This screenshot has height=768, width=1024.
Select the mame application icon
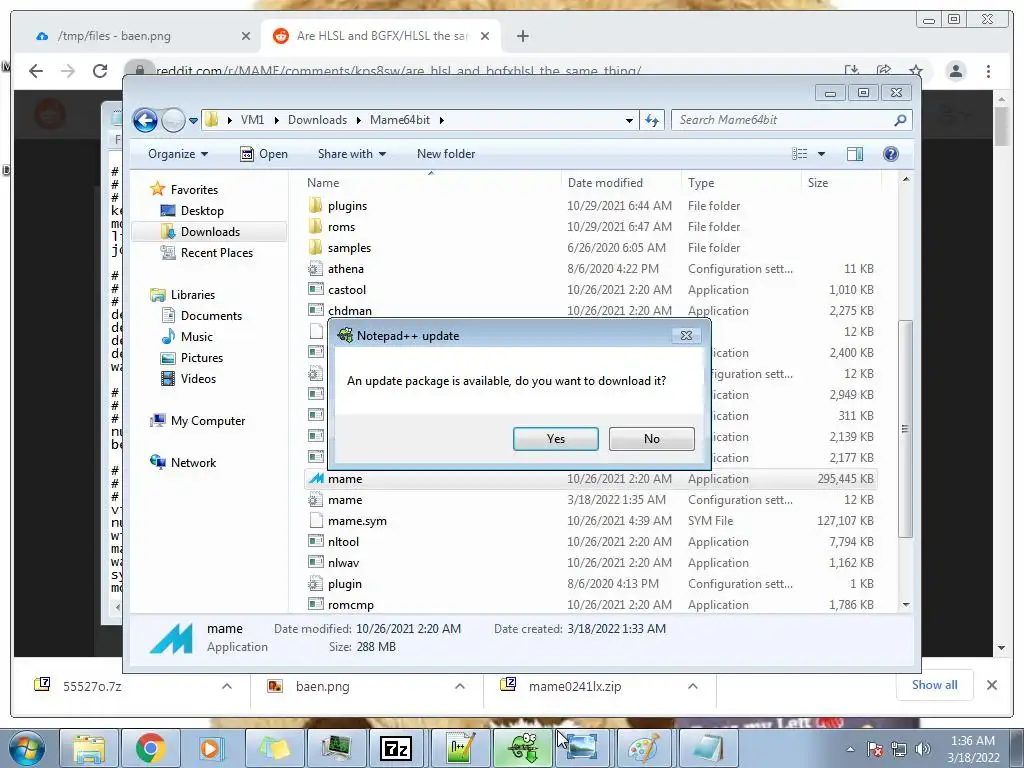click(316, 479)
